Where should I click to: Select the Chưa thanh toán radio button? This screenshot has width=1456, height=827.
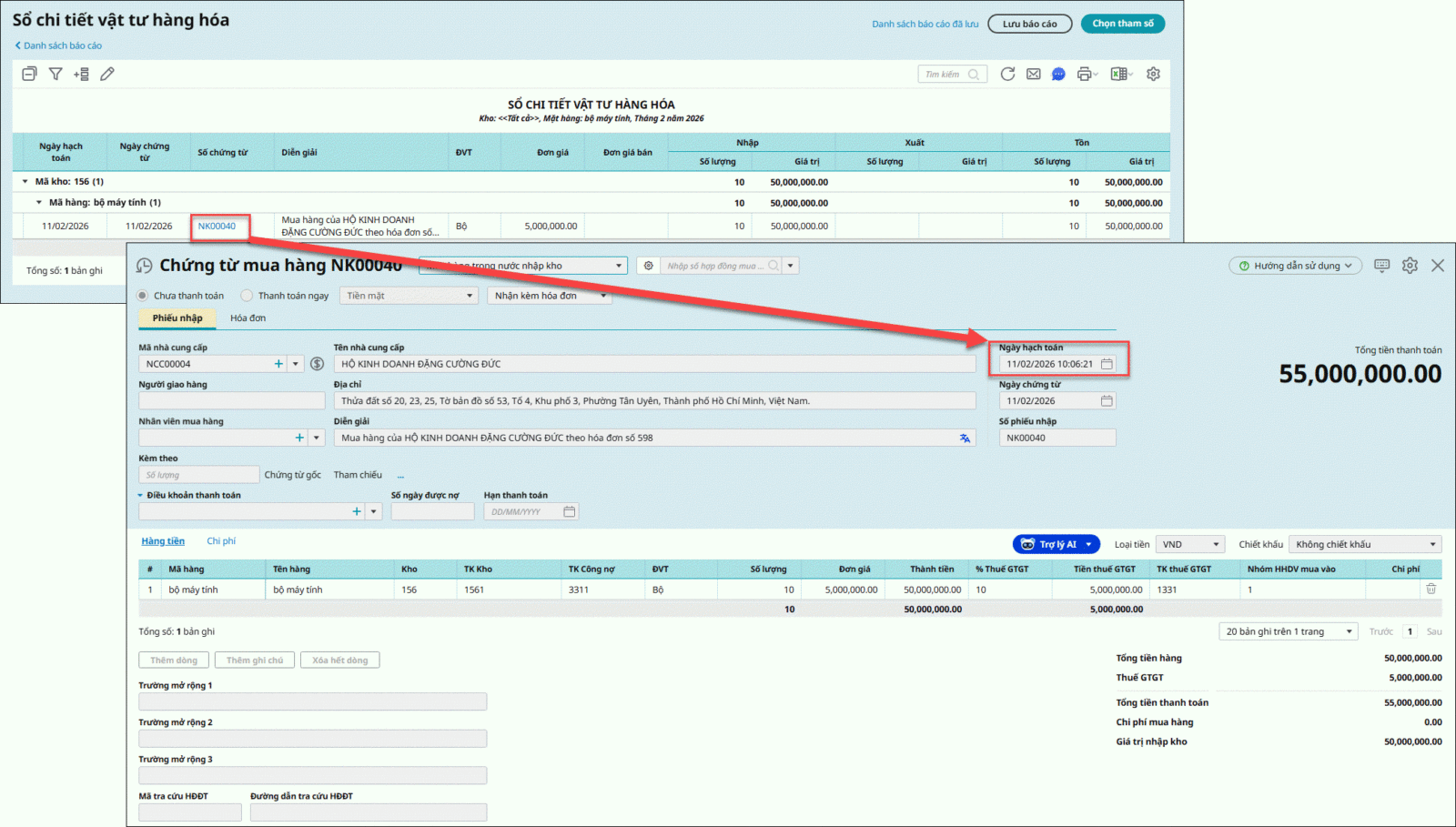click(143, 296)
